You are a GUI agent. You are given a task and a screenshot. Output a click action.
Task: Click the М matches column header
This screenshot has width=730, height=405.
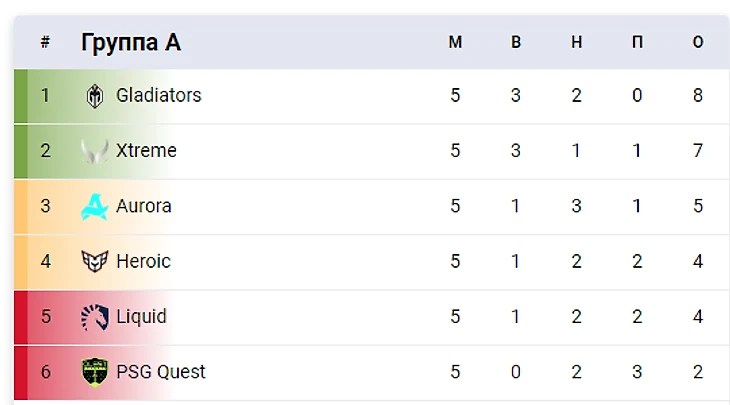pyautogui.click(x=455, y=42)
